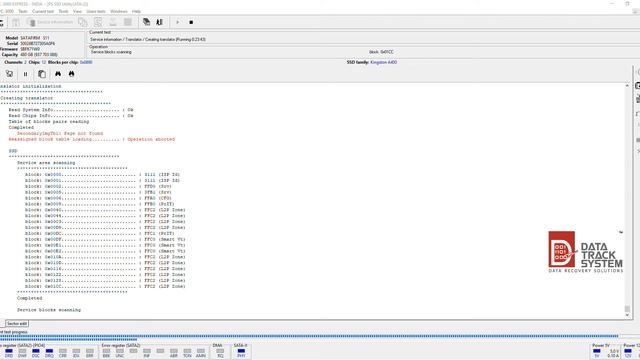
Task: Click the Operation field reading Service blocks scanning
Action: point(111,52)
